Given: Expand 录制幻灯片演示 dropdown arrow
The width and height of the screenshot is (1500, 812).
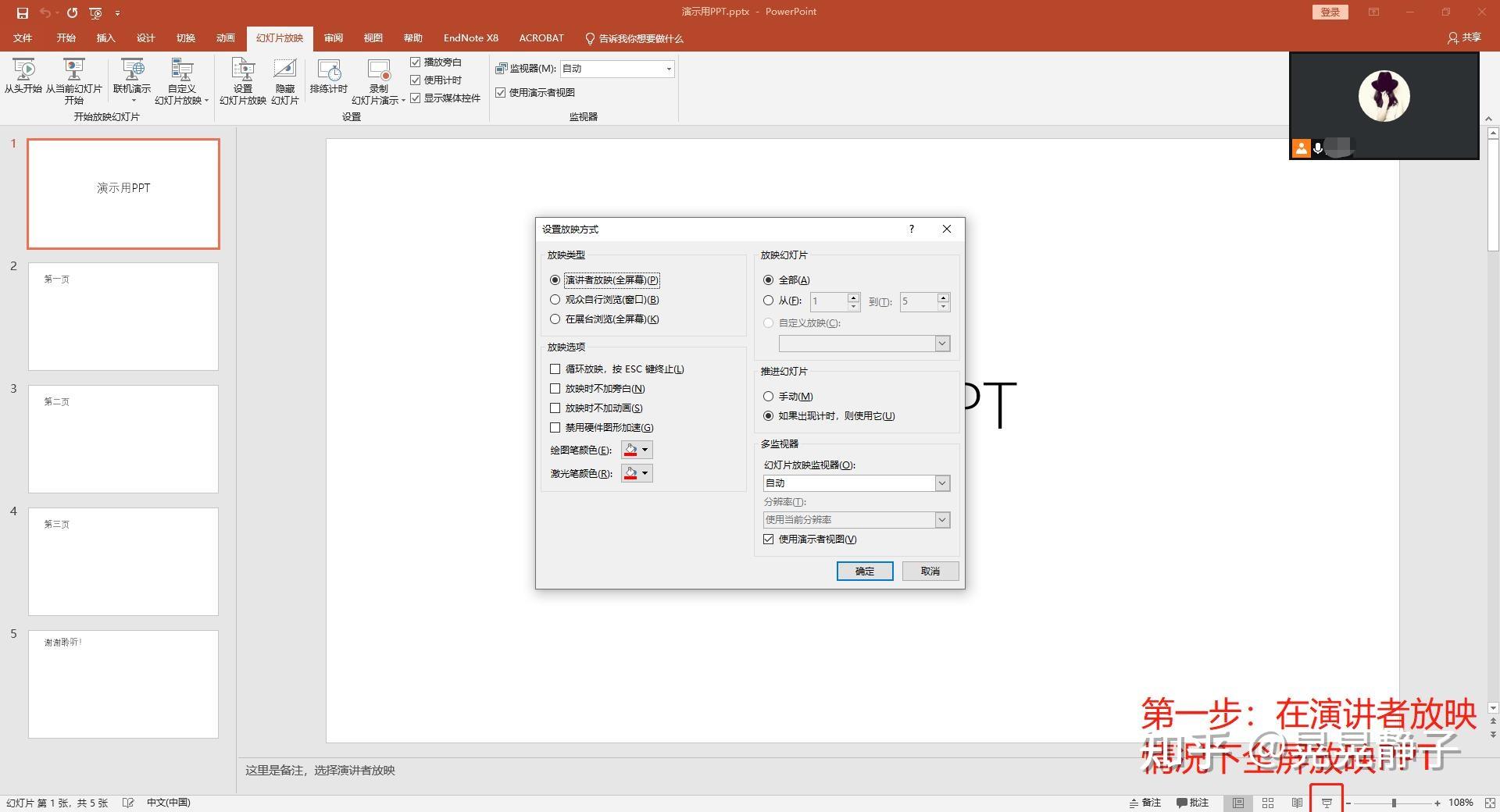Looking at the screenshot, I should click(403, 101).
